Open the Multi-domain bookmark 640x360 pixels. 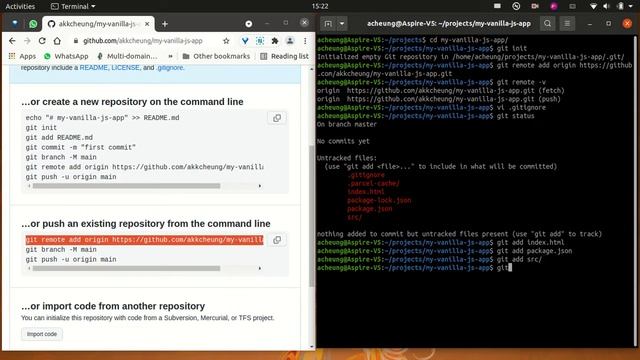click(x=127, y=56)
